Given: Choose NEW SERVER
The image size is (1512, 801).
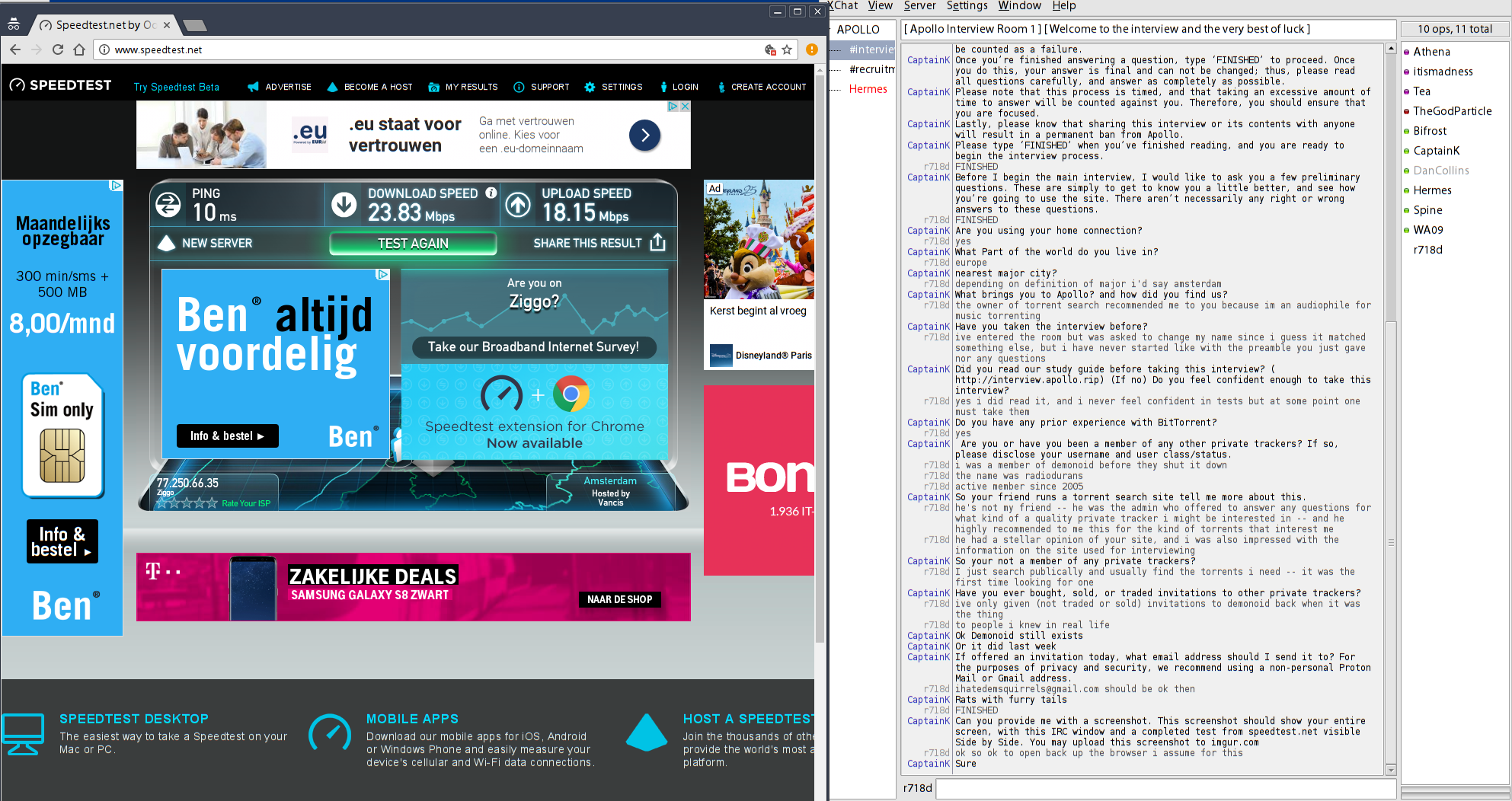Looking at the screenshot, I should [x=205, y=243].
